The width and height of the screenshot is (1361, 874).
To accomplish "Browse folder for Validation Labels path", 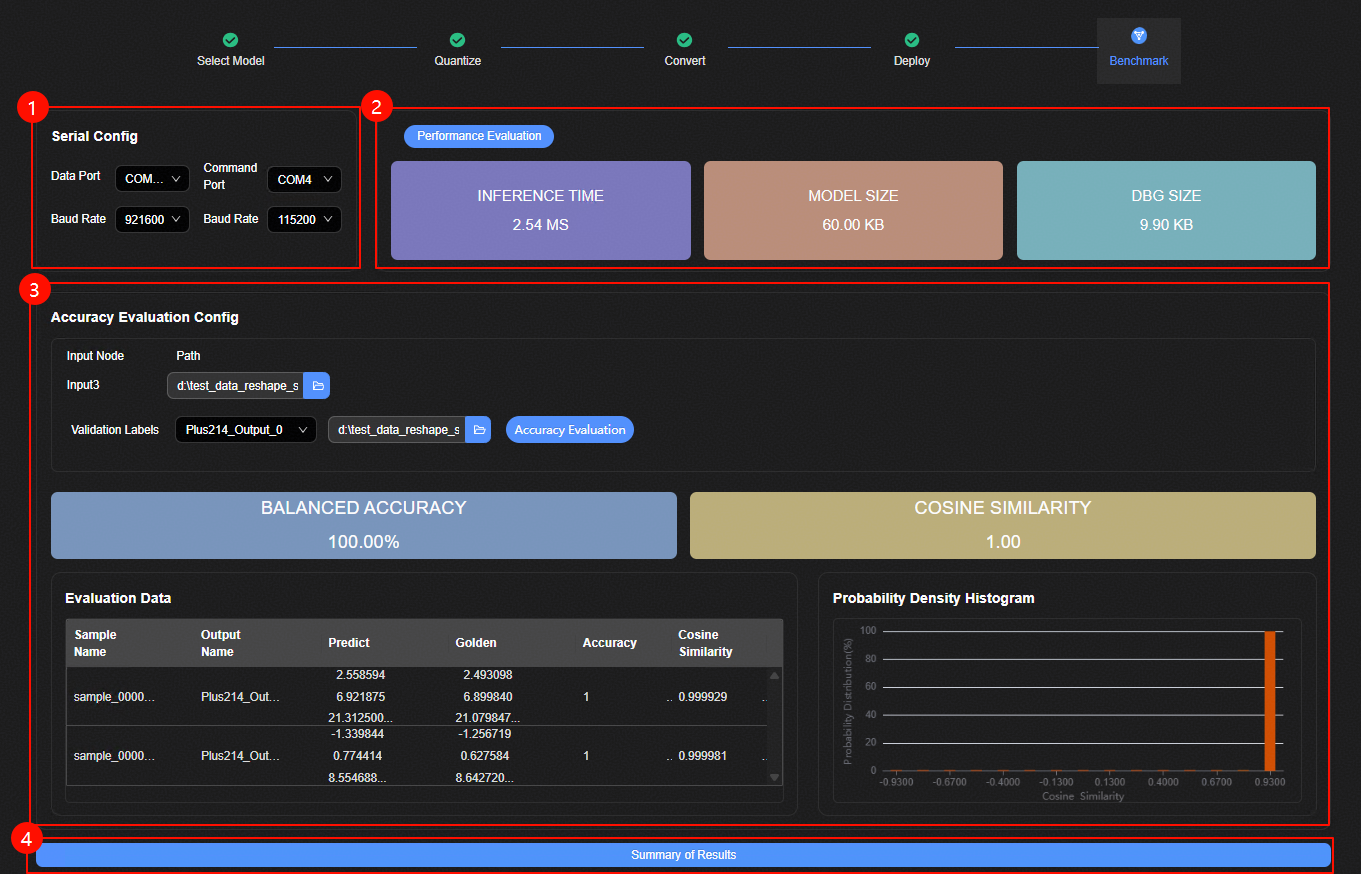I will (x=478, y=430).
